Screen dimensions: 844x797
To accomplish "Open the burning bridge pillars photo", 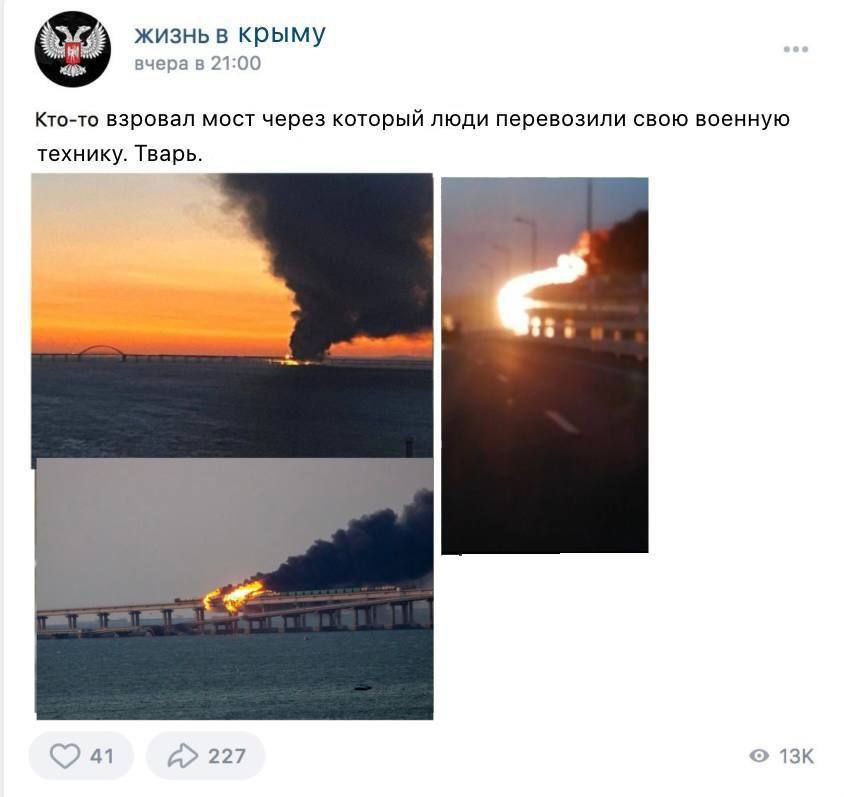I will point(235,589).
